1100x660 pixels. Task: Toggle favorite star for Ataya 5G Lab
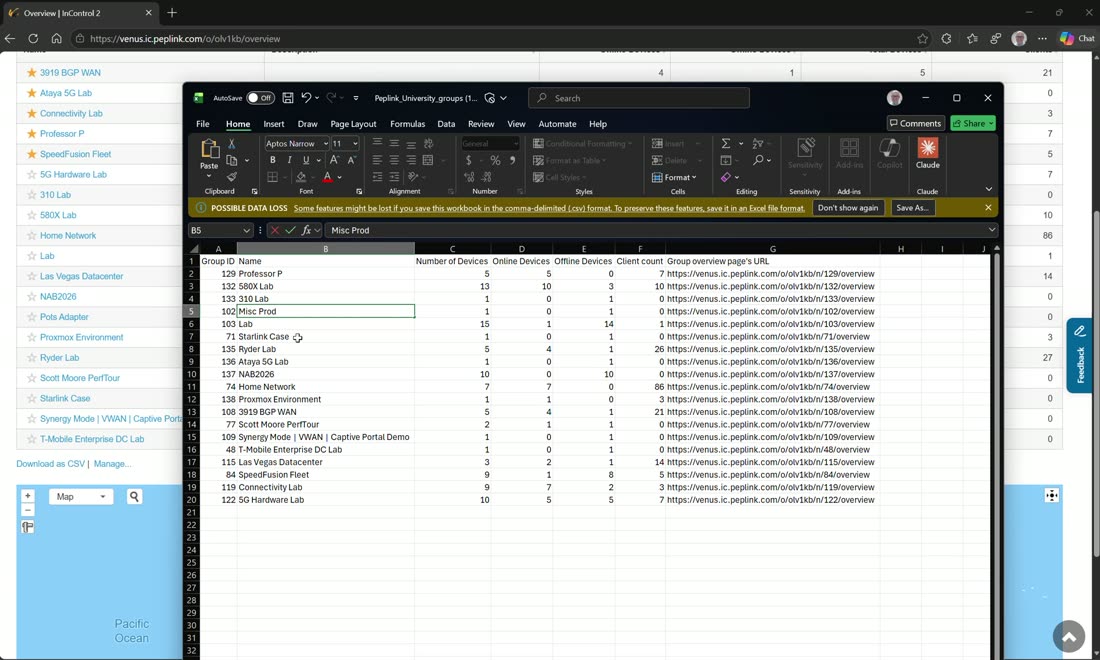(32, 93)
